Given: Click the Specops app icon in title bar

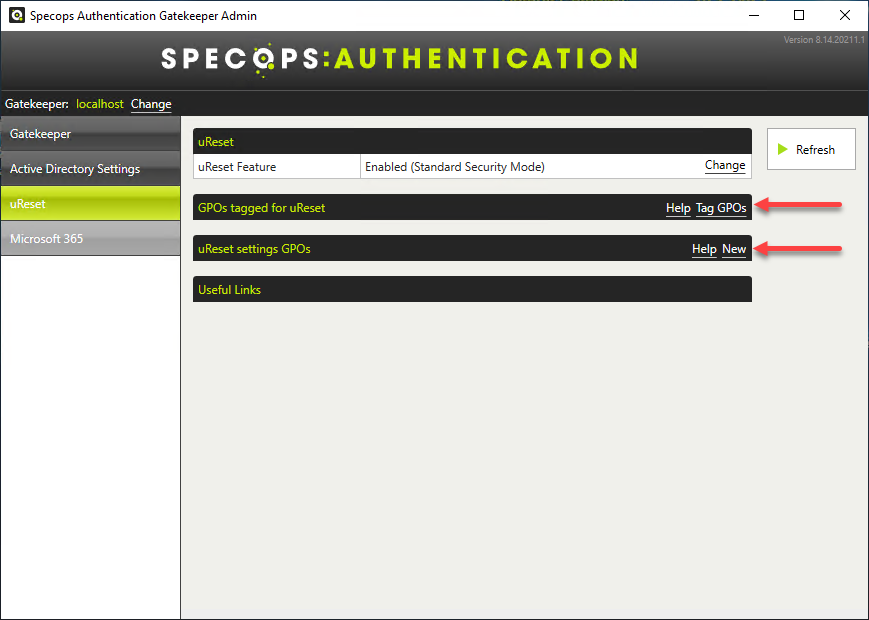Looking at the screenshot, I should point(17,16).
